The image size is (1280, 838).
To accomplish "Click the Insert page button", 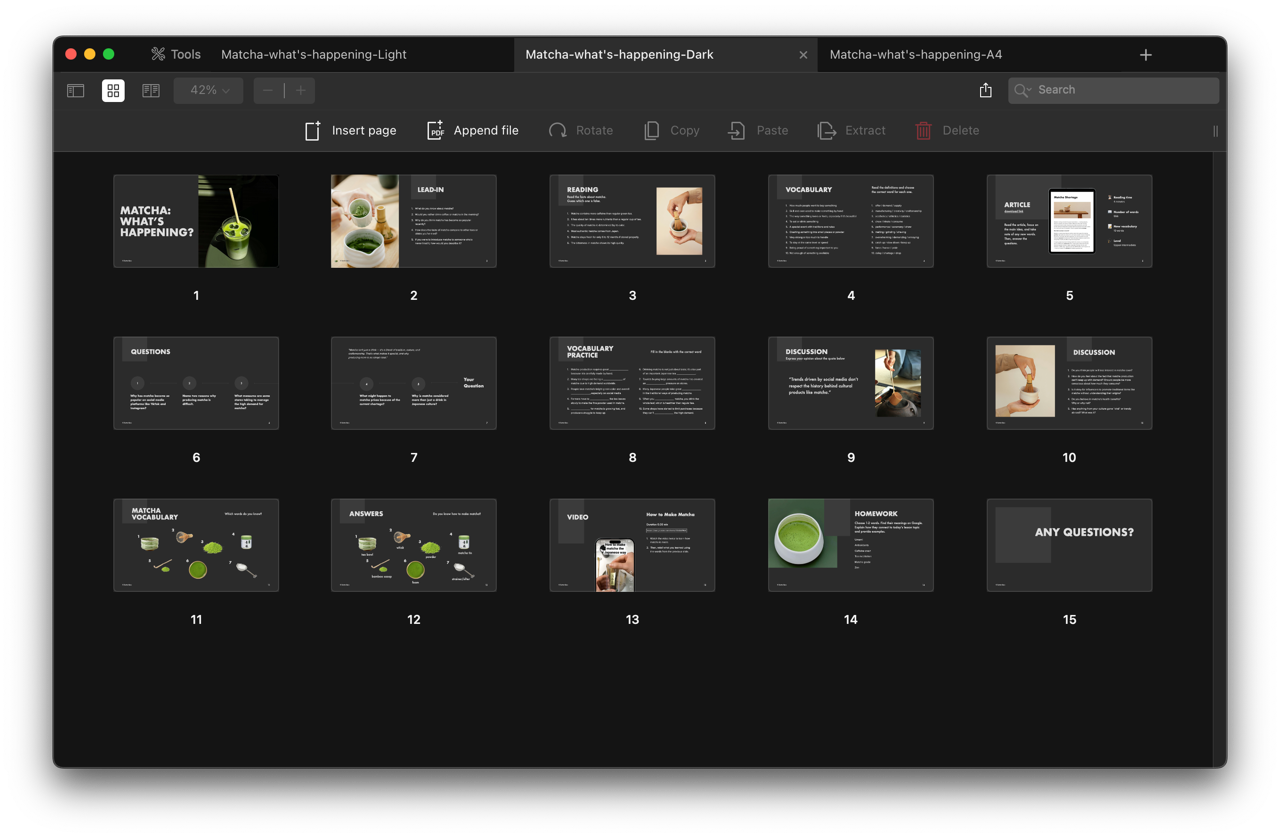I will [x=350, y=130].
